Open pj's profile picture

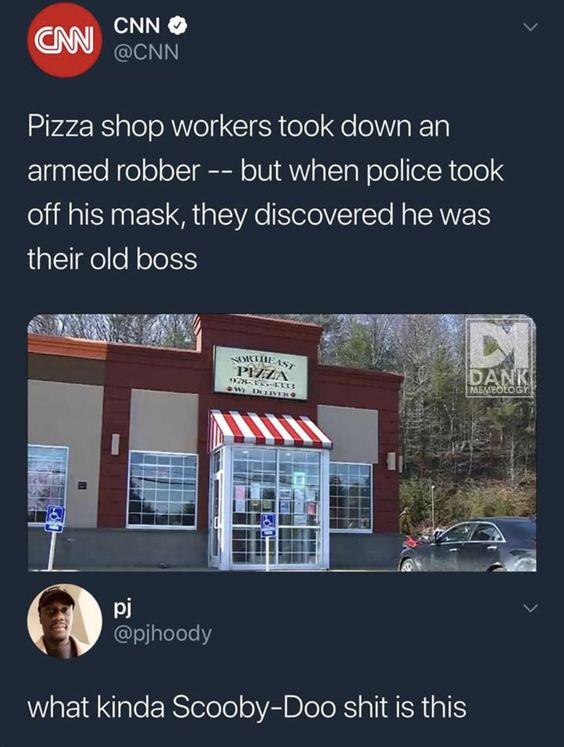pos(64,621)
